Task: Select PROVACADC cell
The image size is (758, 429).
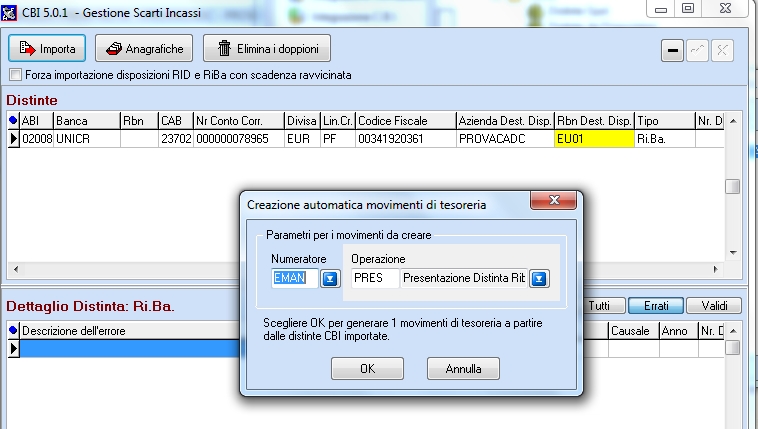Action: pyautogui.click(x=505, y=139)
